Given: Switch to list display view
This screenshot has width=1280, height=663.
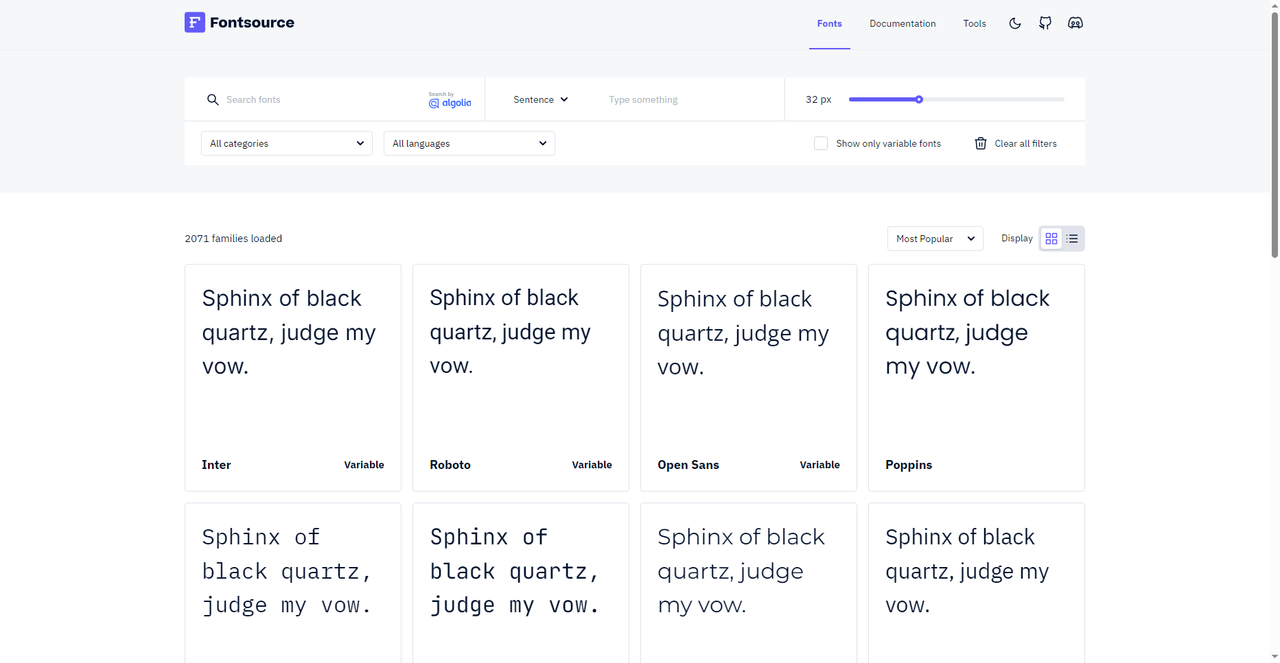Looking at the screenshot, I should (x=1072, y=239).
